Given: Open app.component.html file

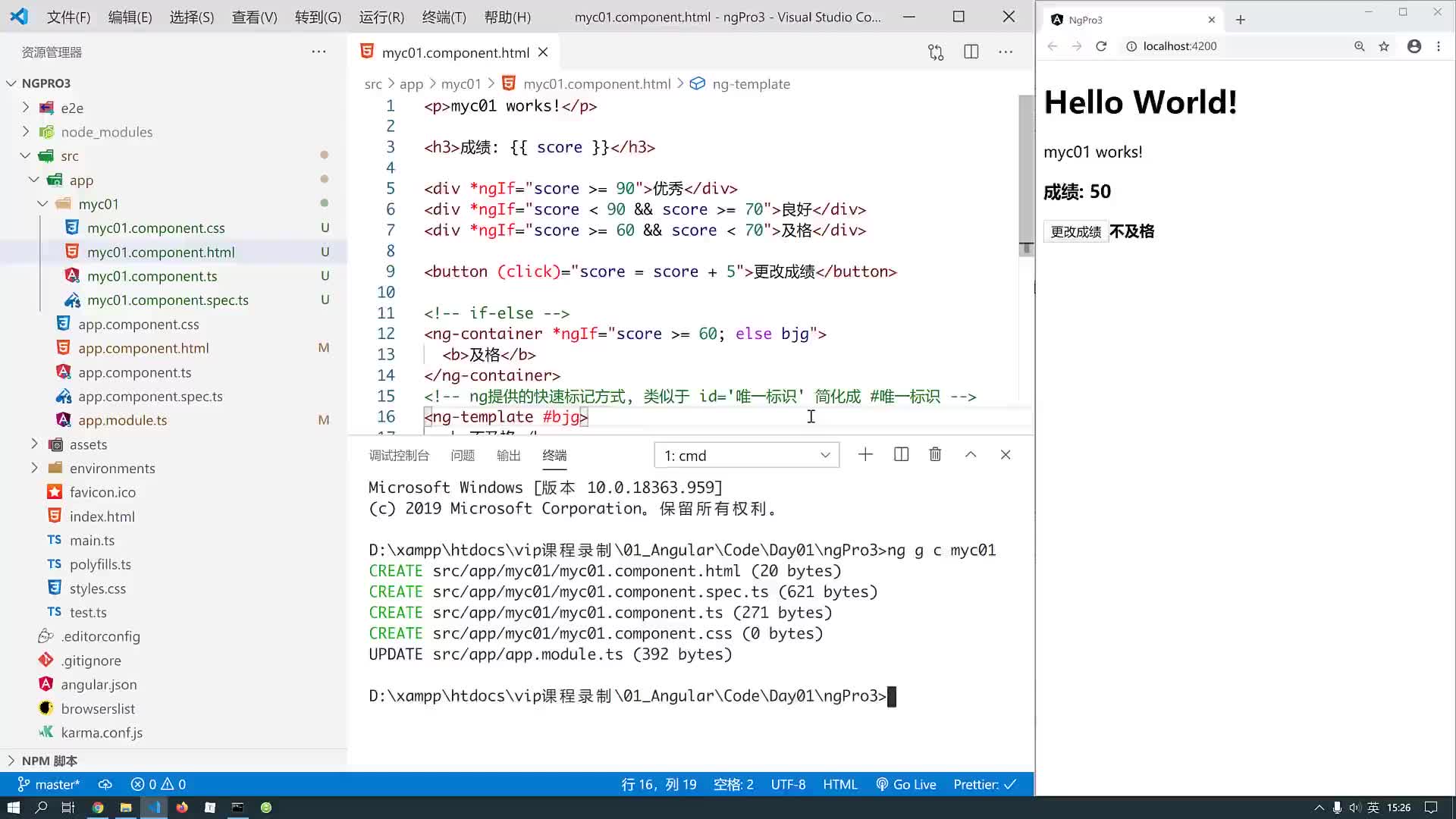Looking at the screenshot, I should point(143,348).
